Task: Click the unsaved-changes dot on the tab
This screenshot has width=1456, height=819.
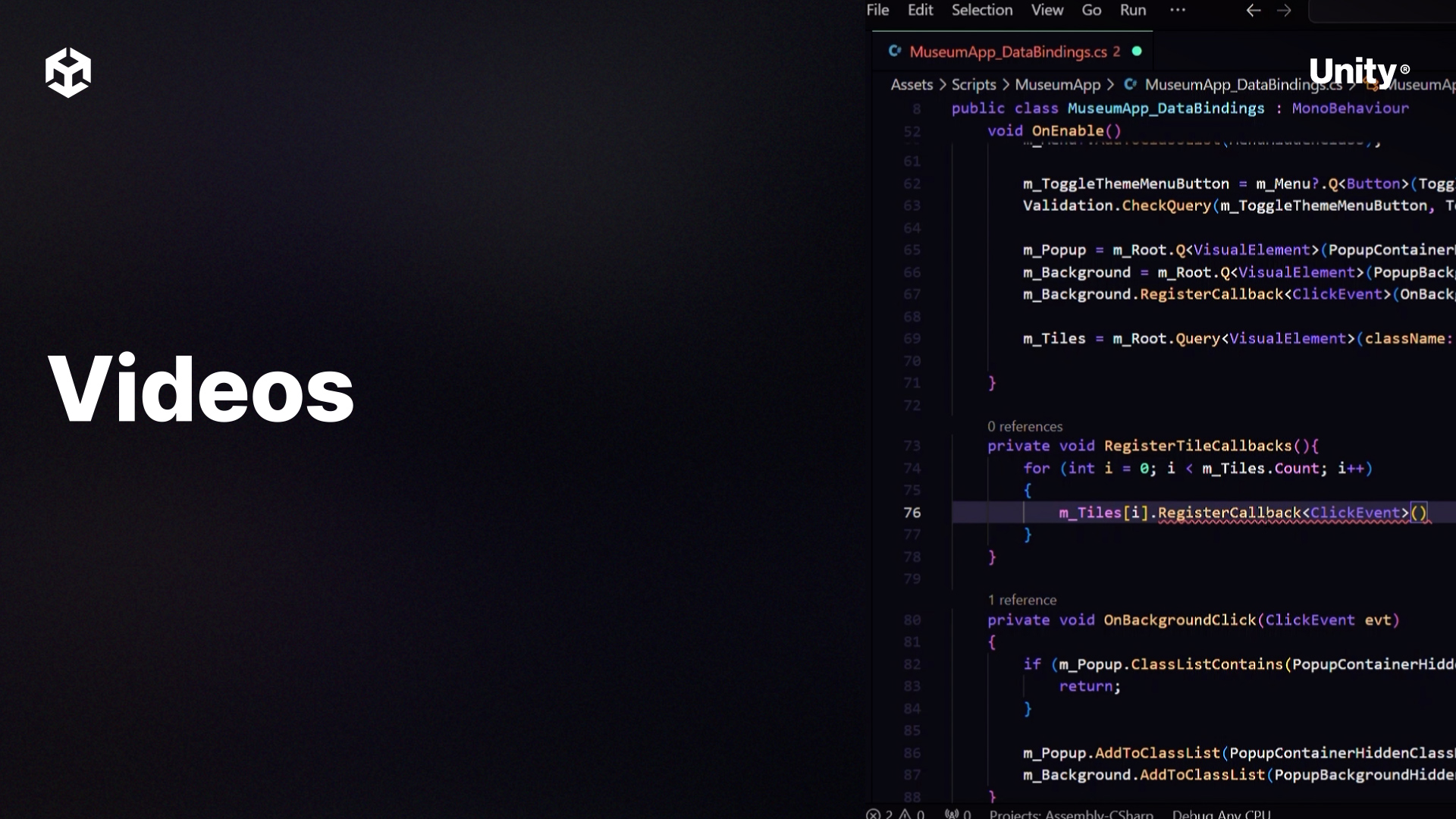Action: (1137, 52)
